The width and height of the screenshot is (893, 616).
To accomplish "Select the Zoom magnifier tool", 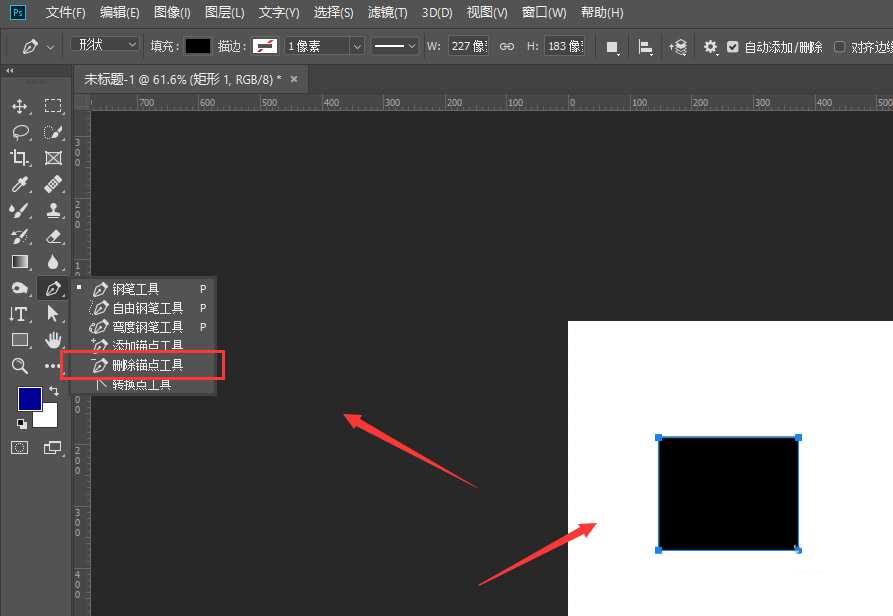I will 19,366.
